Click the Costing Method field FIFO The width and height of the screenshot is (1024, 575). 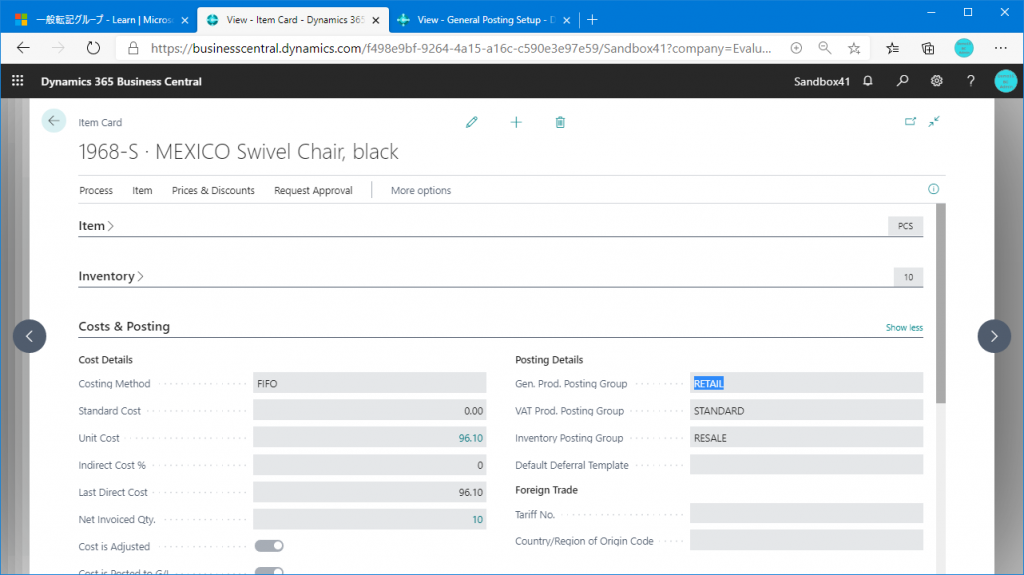(x=370, y=383)
